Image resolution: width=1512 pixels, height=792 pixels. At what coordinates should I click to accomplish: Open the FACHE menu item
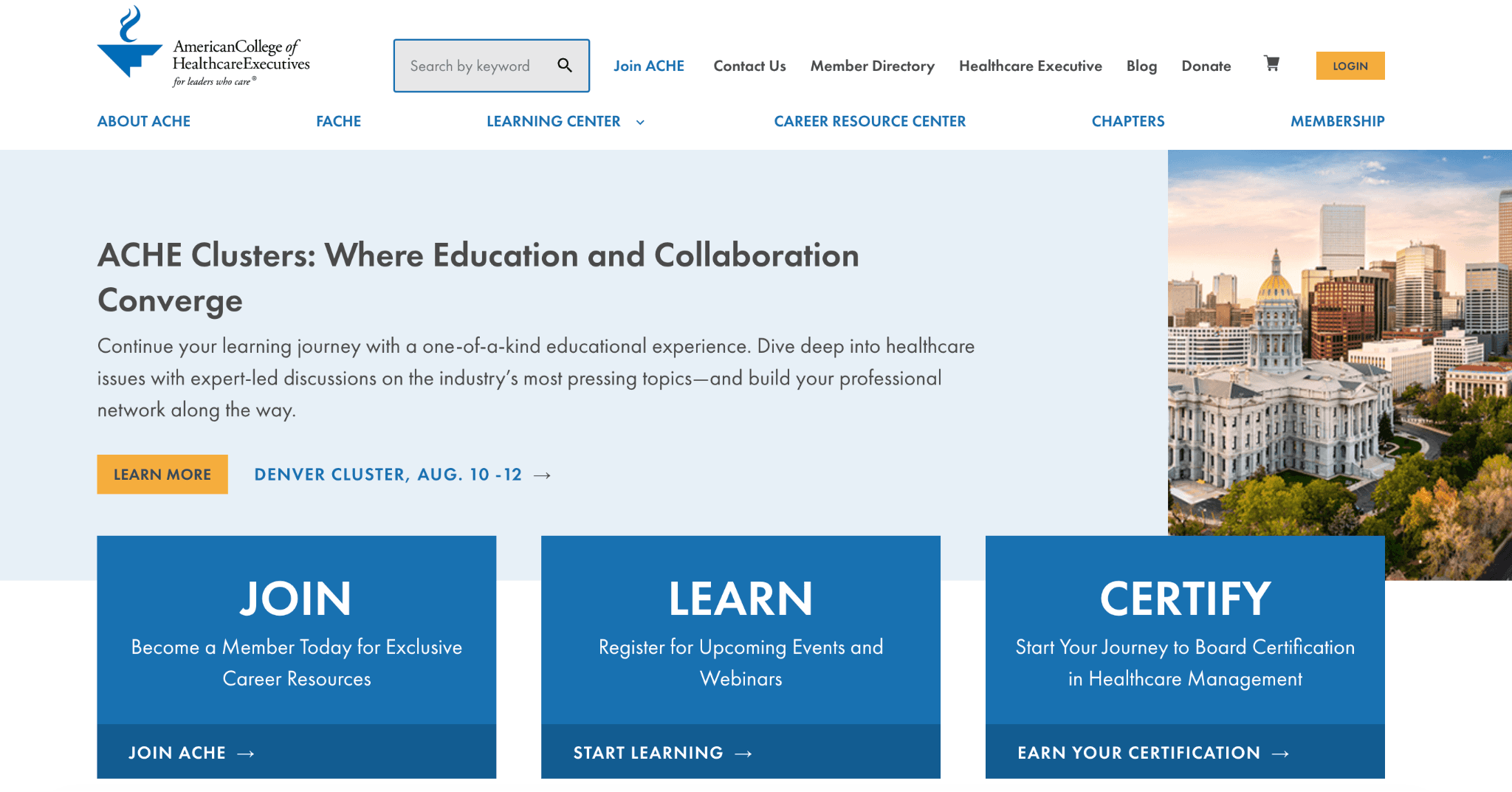(339, 121)
